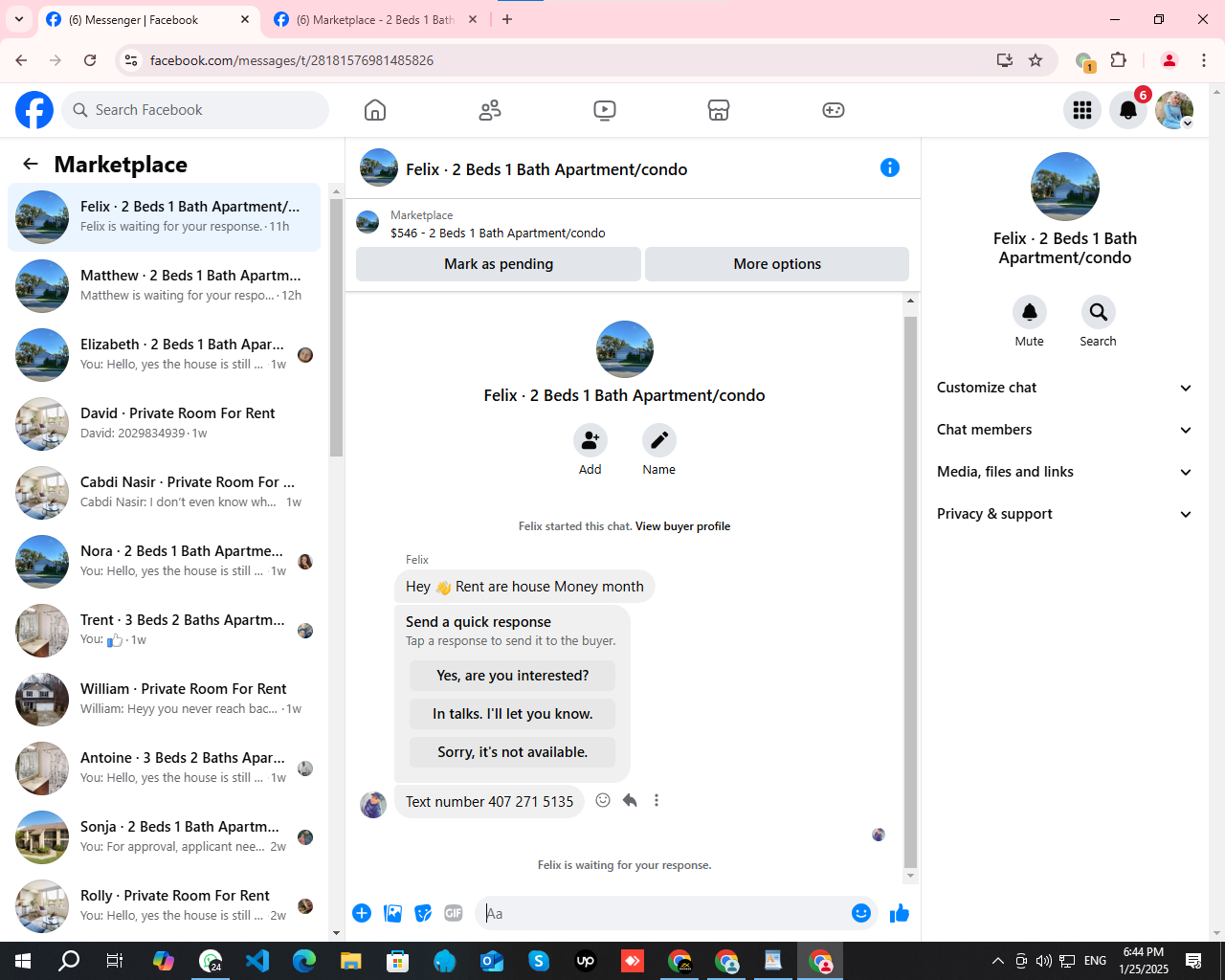
Task: Open Facebook Home icon
Action: point(375,110)
